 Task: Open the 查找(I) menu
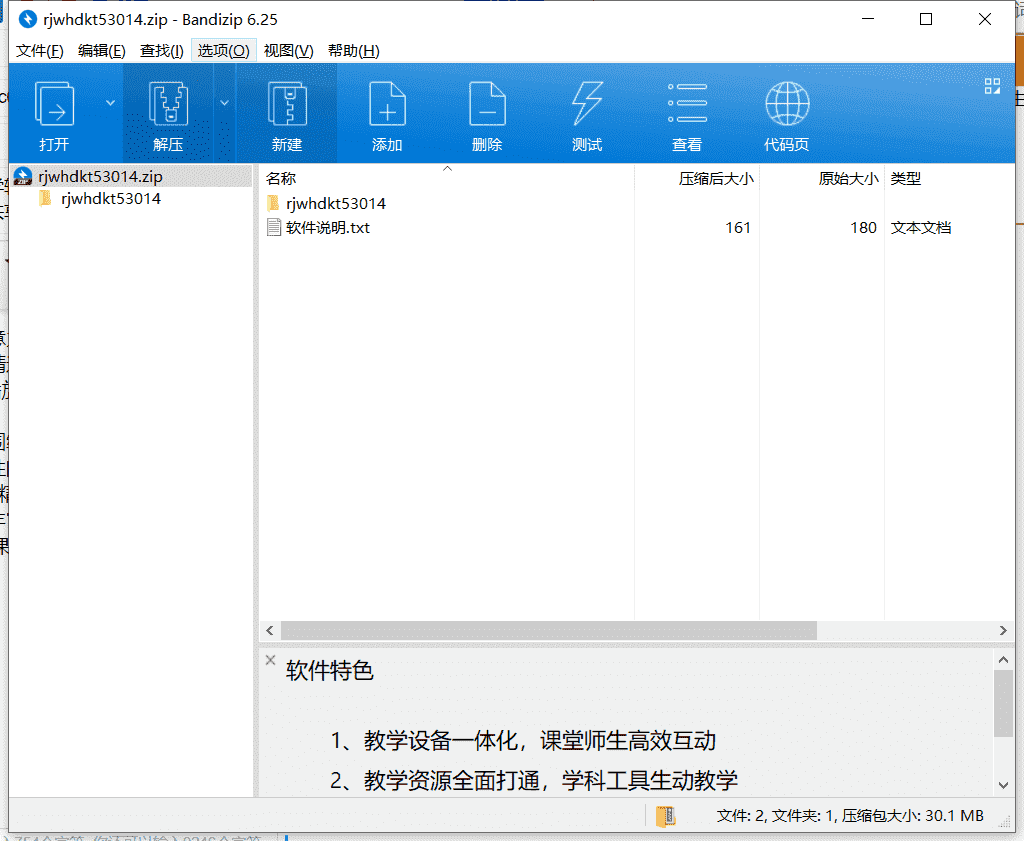(x=162, y=51)
